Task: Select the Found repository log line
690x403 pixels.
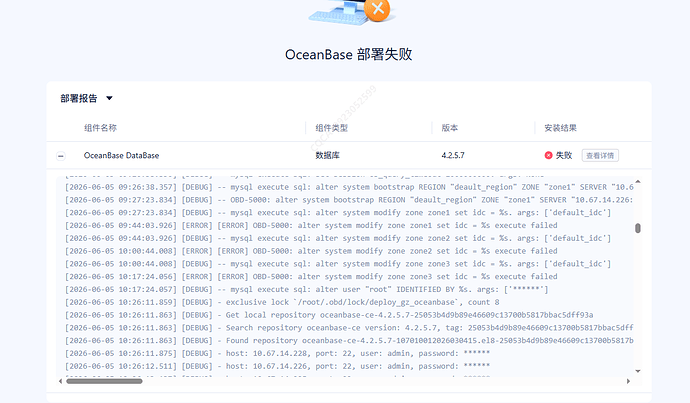Action: 349,340
